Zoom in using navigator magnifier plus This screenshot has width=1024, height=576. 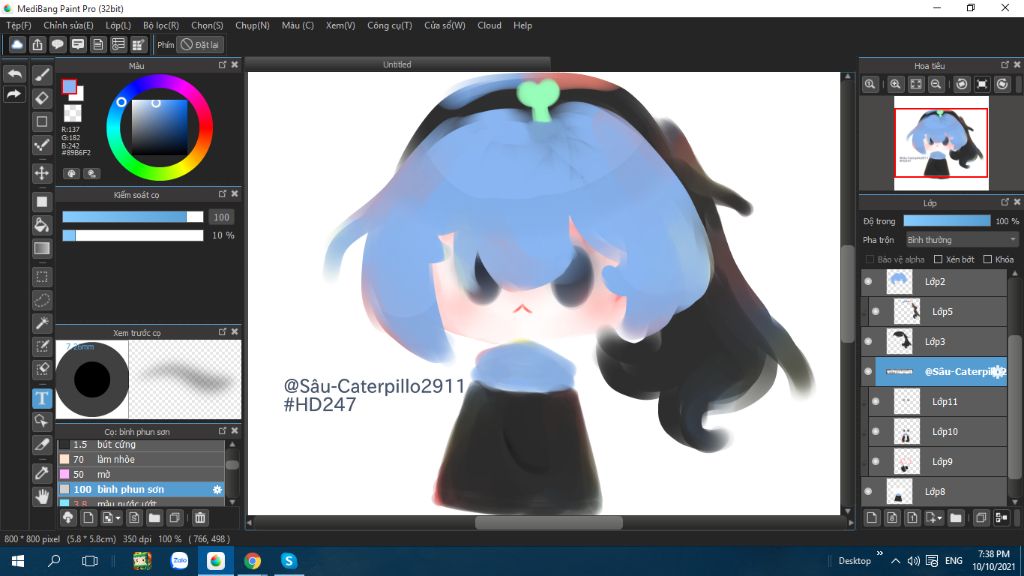tap(895, 84)
